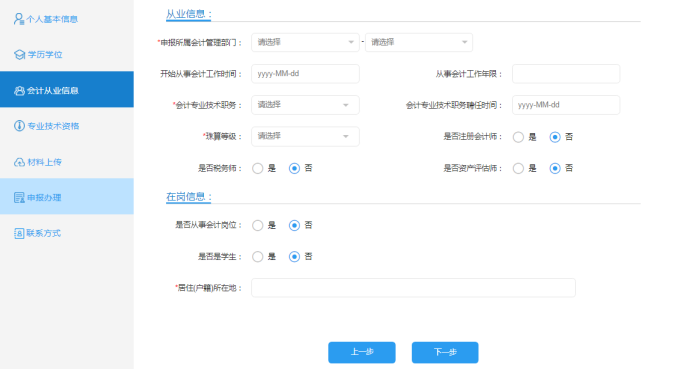This screenshot has height=369, width=690.
Task: Click the 上一步 button
Action: coord(362,352)
